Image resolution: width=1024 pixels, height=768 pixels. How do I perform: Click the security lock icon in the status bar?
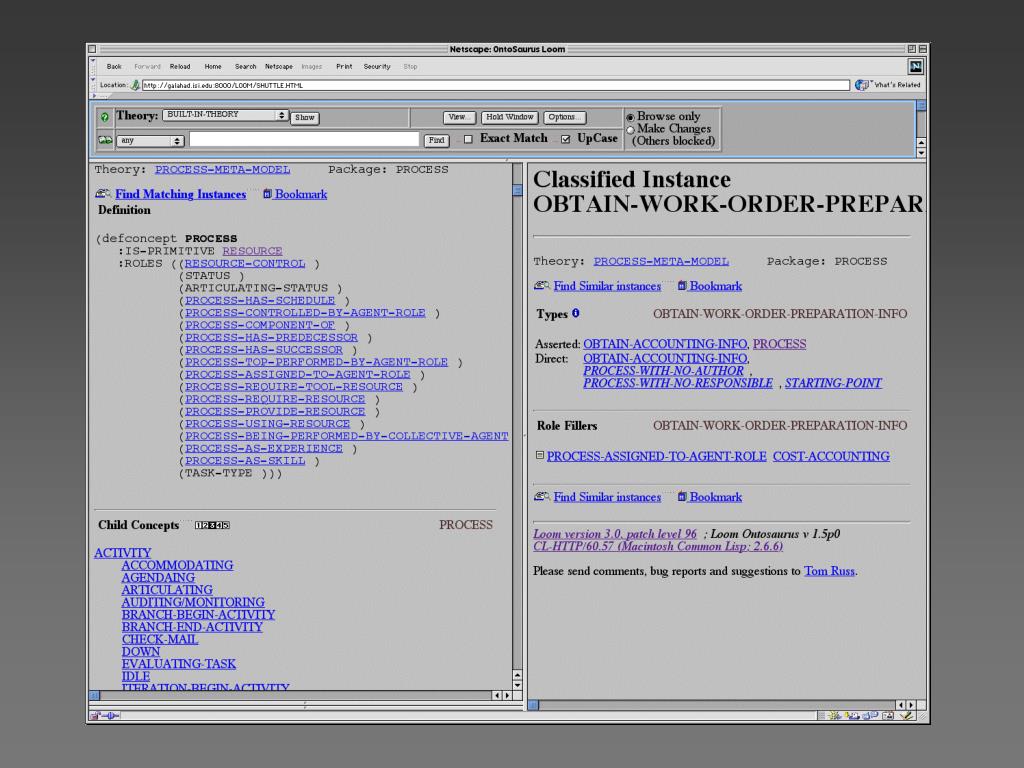click(95, 715)
